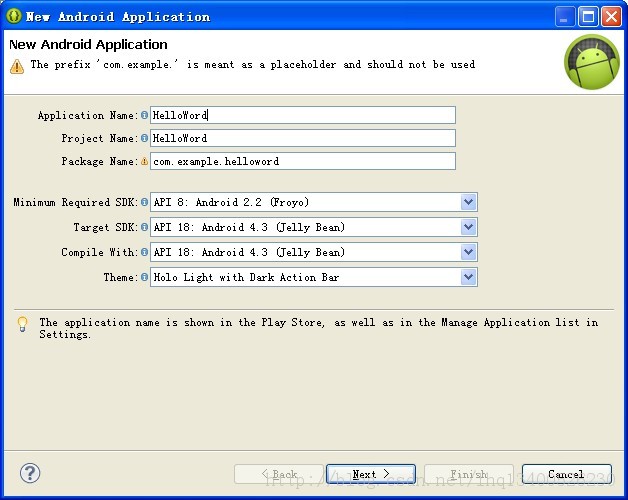Image resolution: width=628 pixels, height=500 pixels.
Task: Click the info icon beside Application Name
Action: tap(144, 115)
